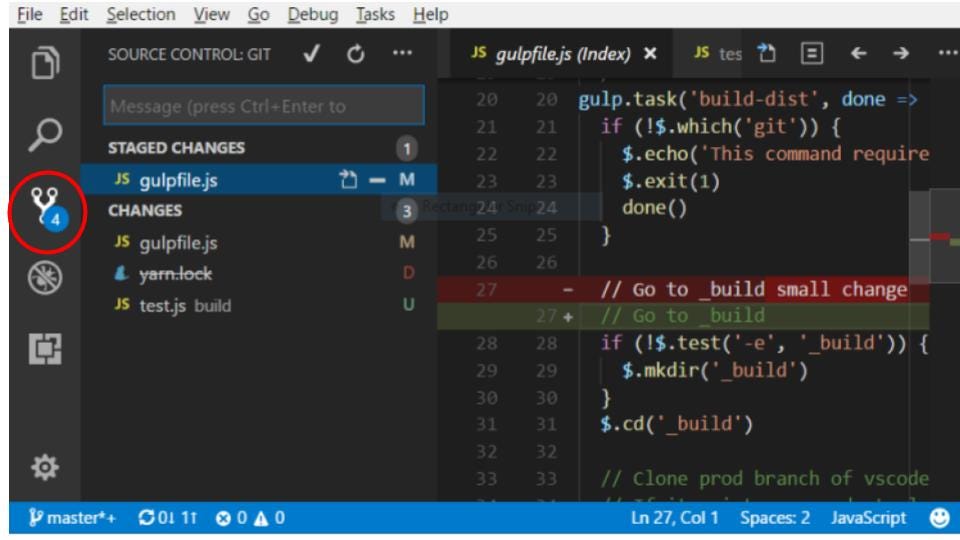Viewport: 960px width, 540px height.
Task: Open the File menu
Action: pyautogui.click(x=29, y=14)
